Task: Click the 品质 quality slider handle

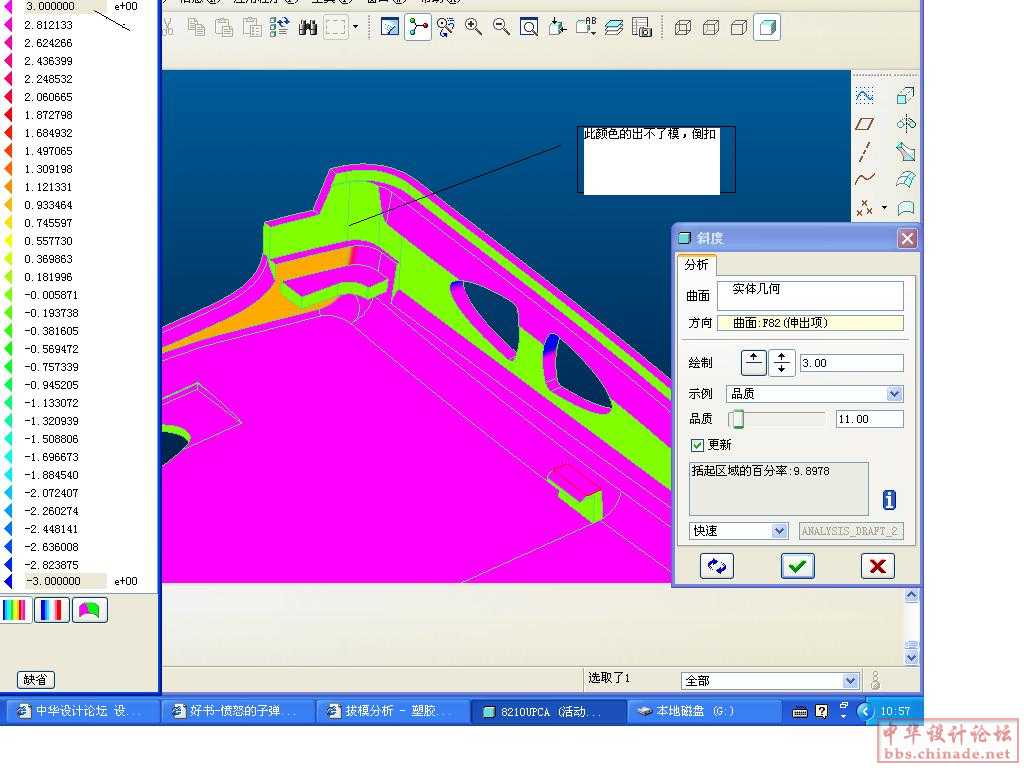Action: [738, 419]
